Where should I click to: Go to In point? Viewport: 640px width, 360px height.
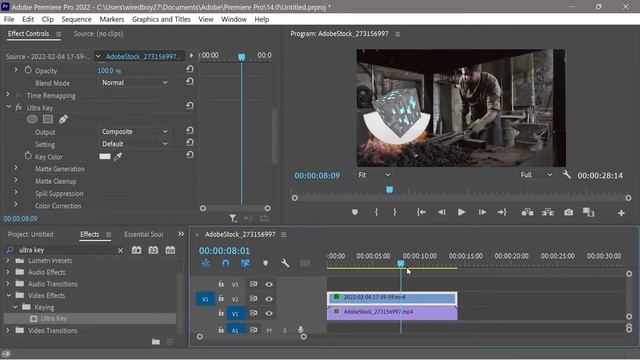click(x=421, y=212)
